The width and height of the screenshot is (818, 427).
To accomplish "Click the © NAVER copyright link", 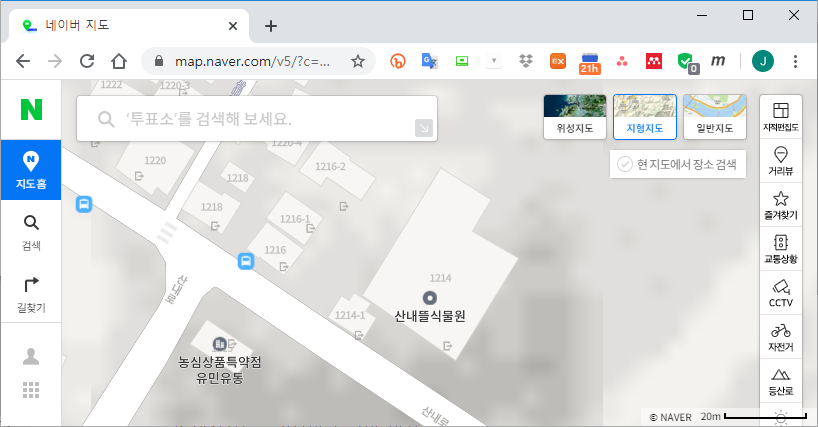I will pyautogui.click(x=670, y=417).
